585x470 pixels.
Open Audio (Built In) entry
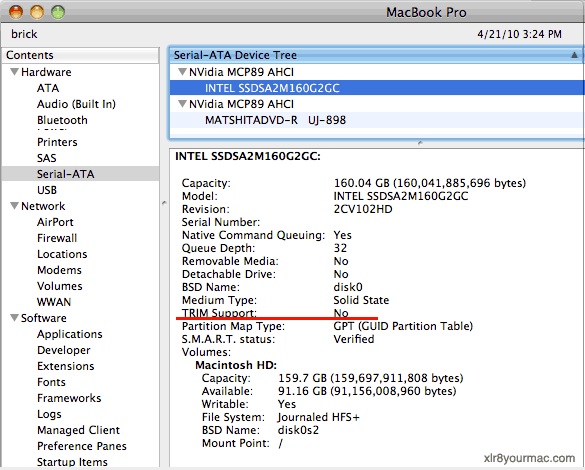[x=76, y=104]
